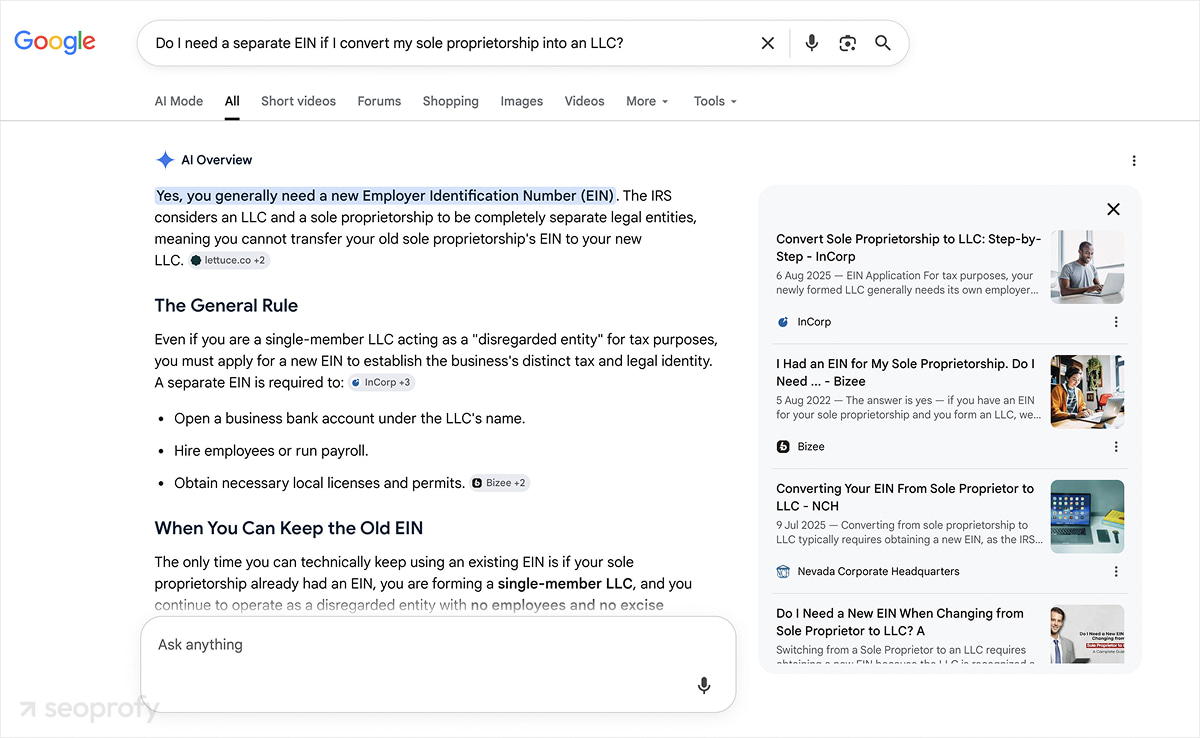The width and height of the screenshot is (1200, 738).
Task: Click the magnifying glass search button
Action: [x=883, y=43]
